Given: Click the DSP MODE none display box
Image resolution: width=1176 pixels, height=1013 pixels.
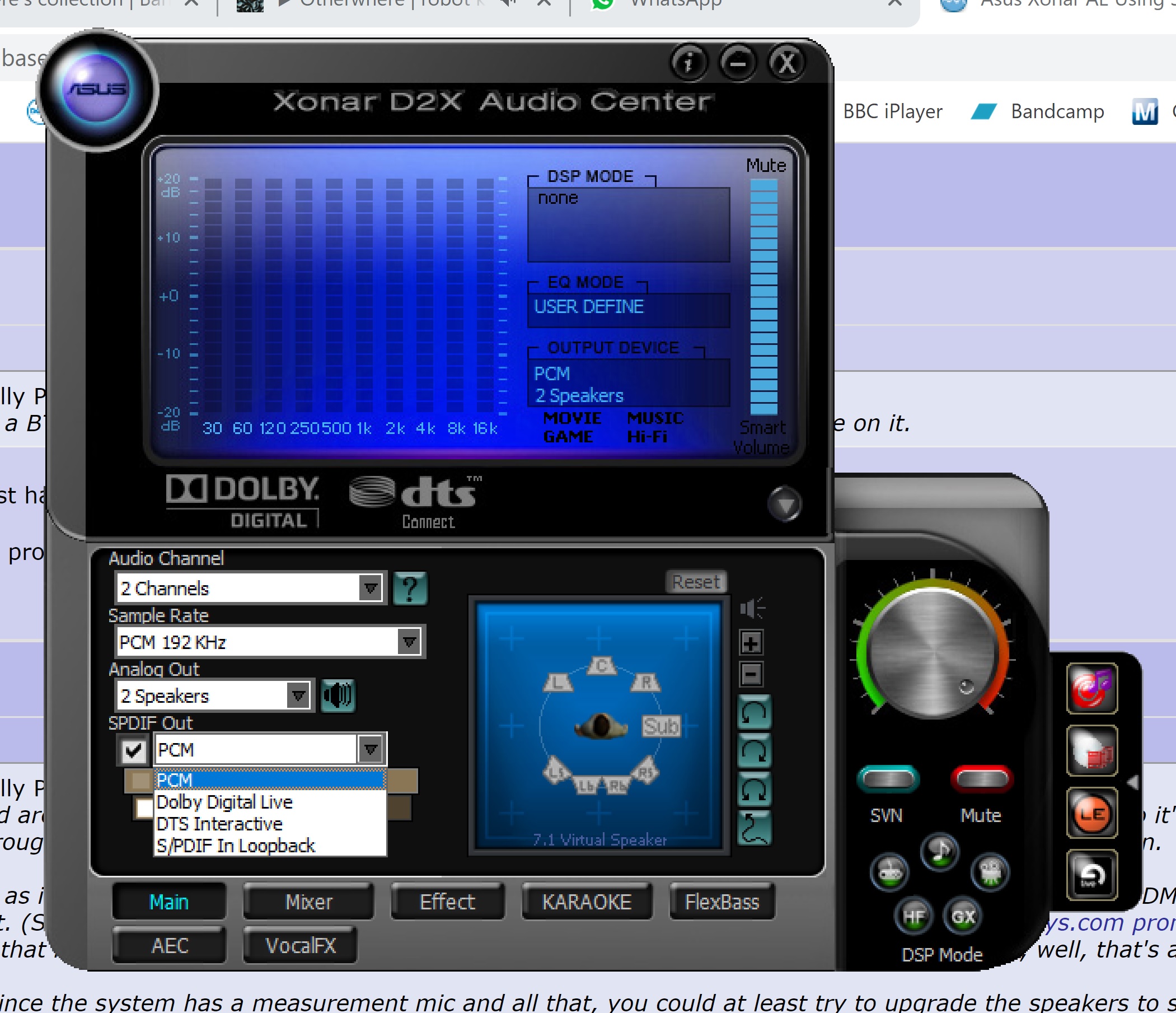Looking at the screenshot, I should (628, 225).
